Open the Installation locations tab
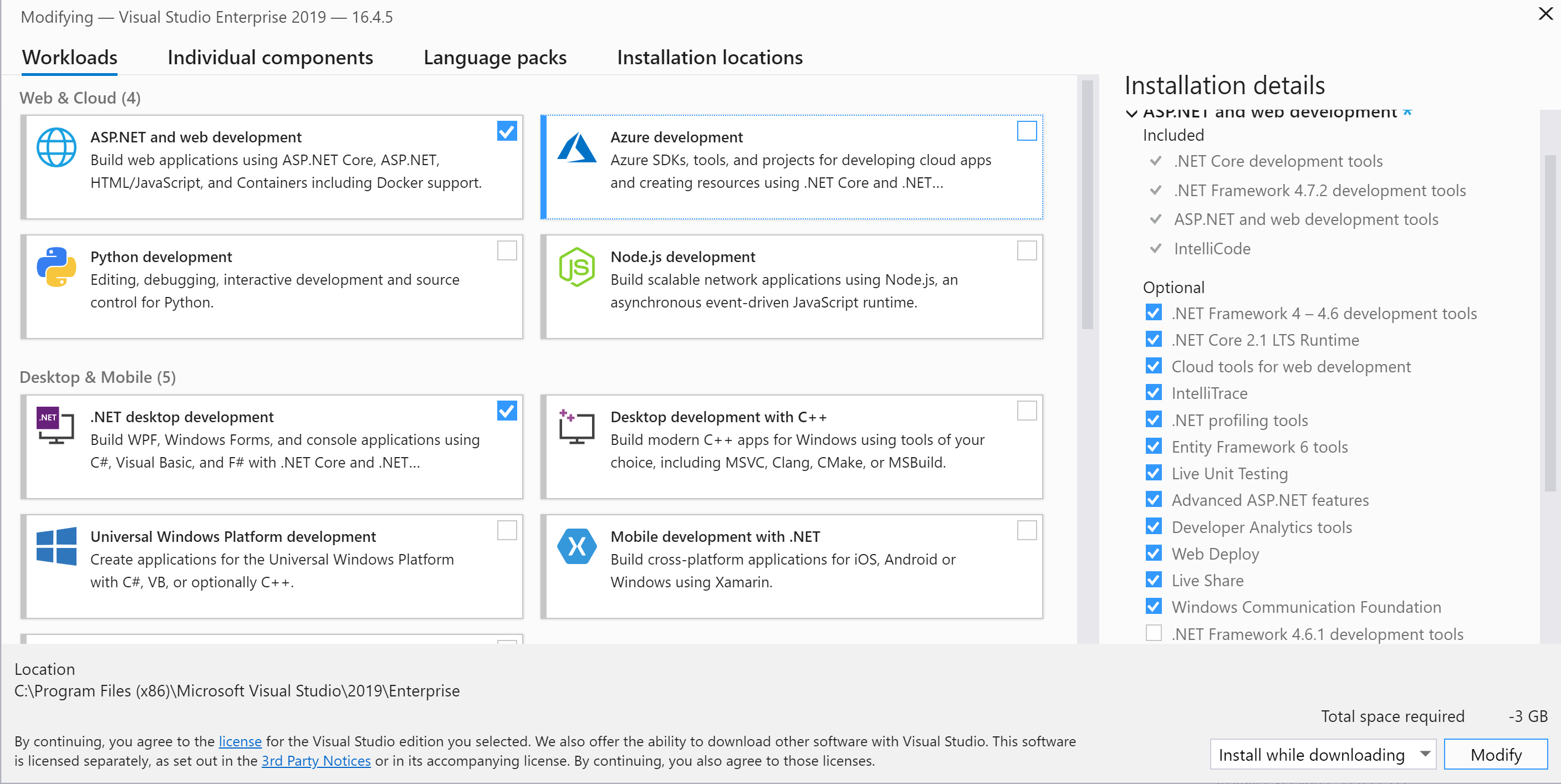This screenshot has width=1561, height=784. tap(710, 58)
